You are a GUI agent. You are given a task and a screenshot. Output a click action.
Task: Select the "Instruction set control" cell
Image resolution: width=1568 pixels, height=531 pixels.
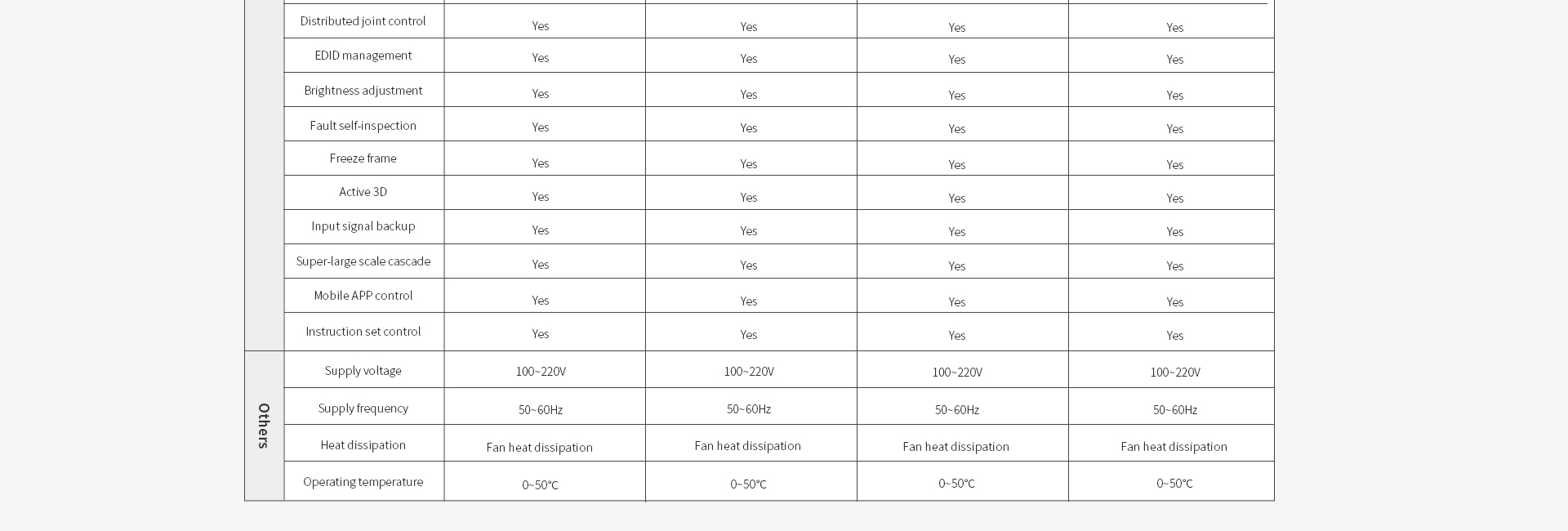pyautogui.click(x=363, y=332)
